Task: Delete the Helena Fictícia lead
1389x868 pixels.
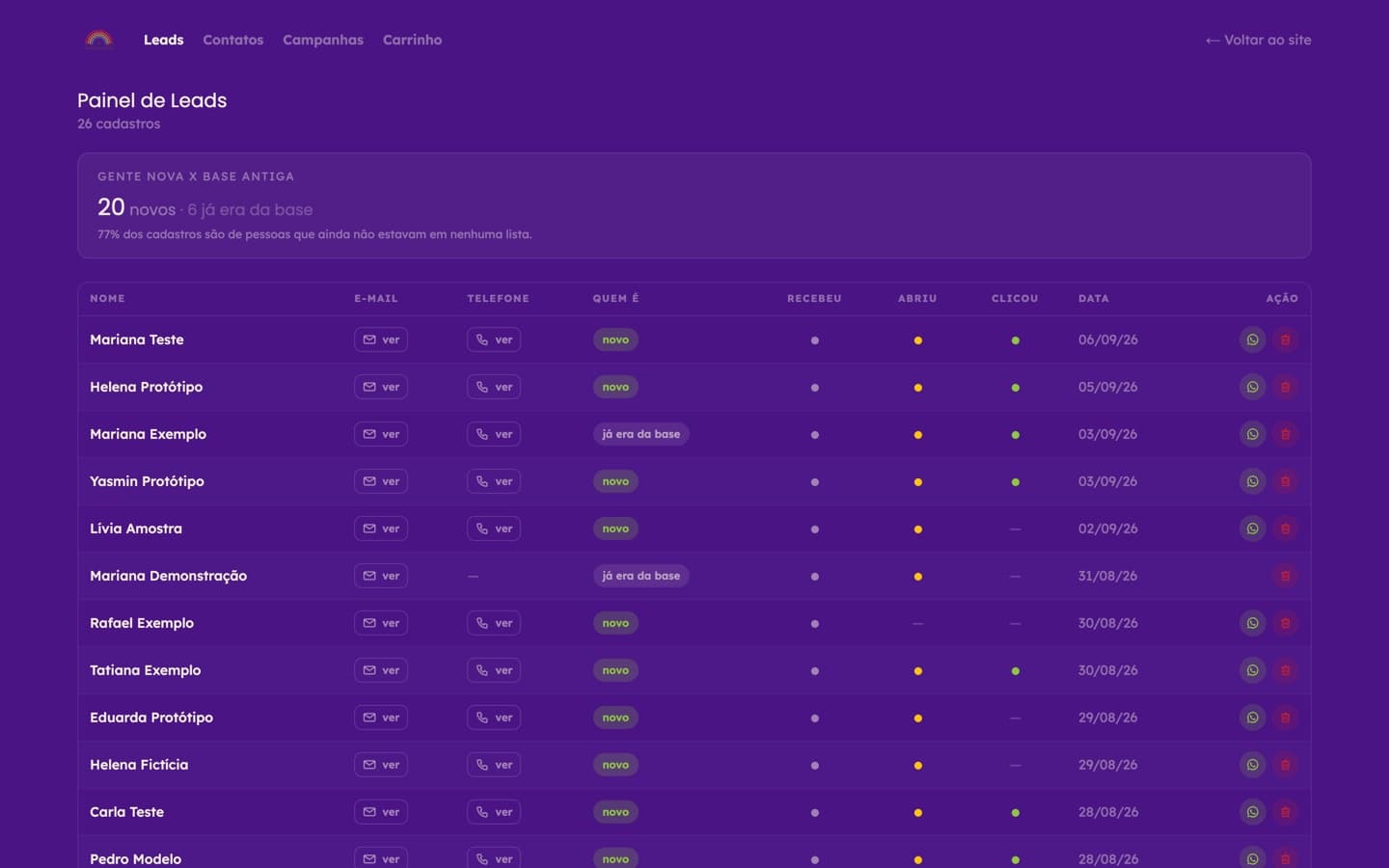Action: [1285, 765]
